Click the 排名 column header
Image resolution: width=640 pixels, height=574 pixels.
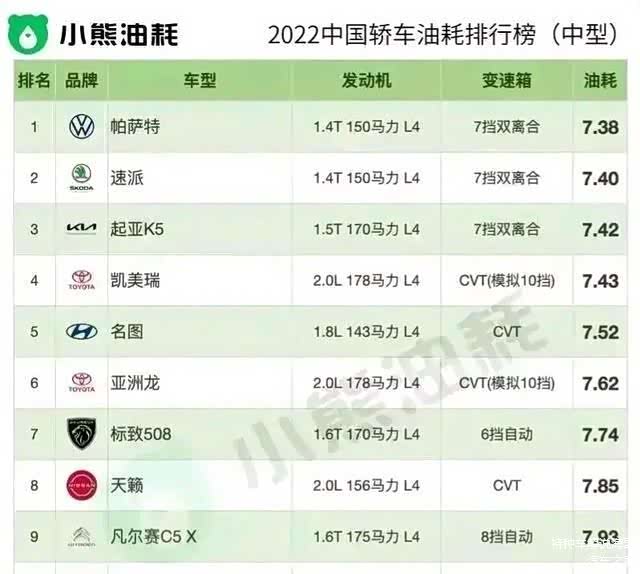[x=33, y=81]
